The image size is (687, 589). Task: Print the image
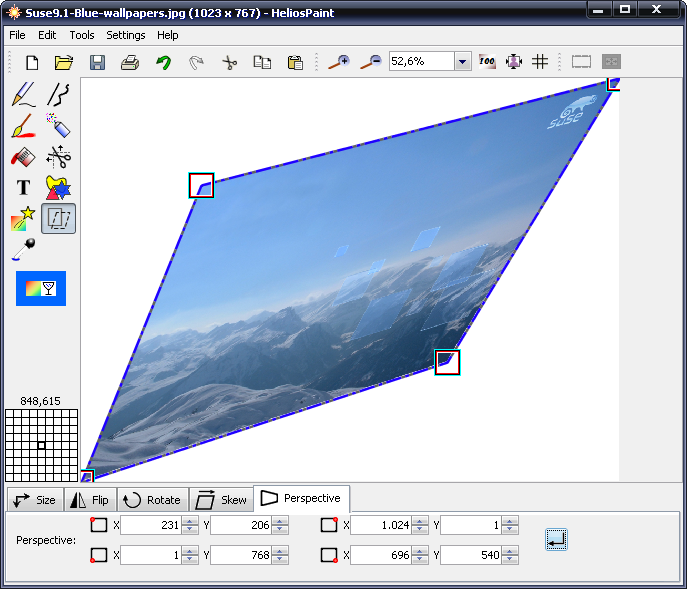pyautogui.click(x=130, y=62)
